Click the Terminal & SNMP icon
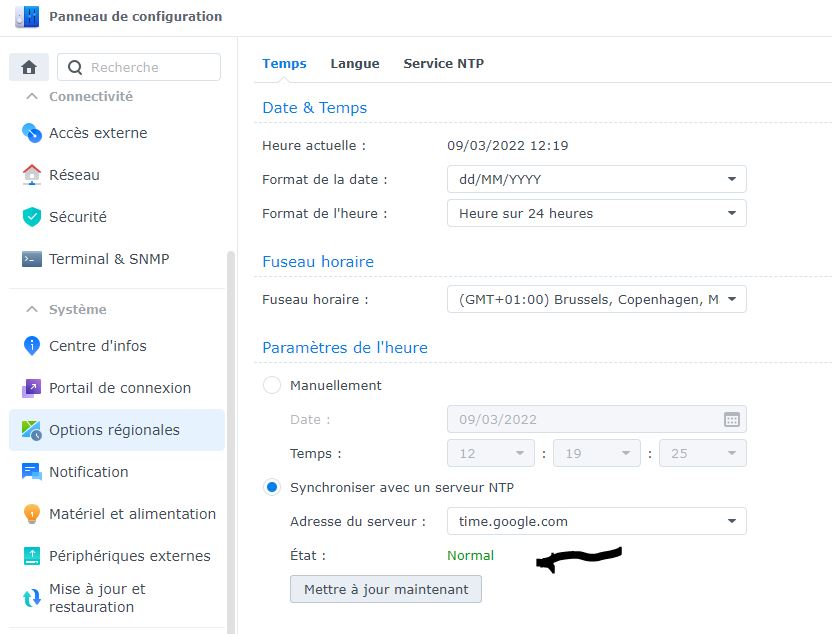The image size is (832, 634). coord(32,259)
